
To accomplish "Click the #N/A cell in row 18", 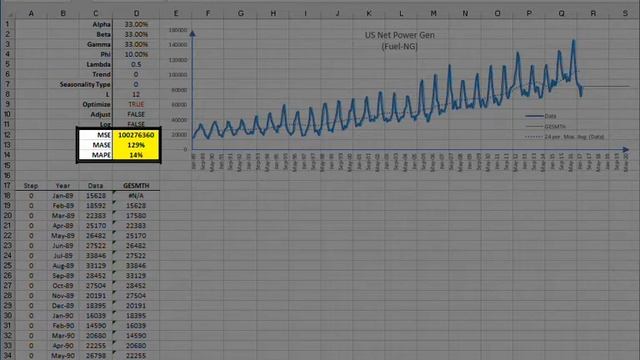I will tap(136, 196).
